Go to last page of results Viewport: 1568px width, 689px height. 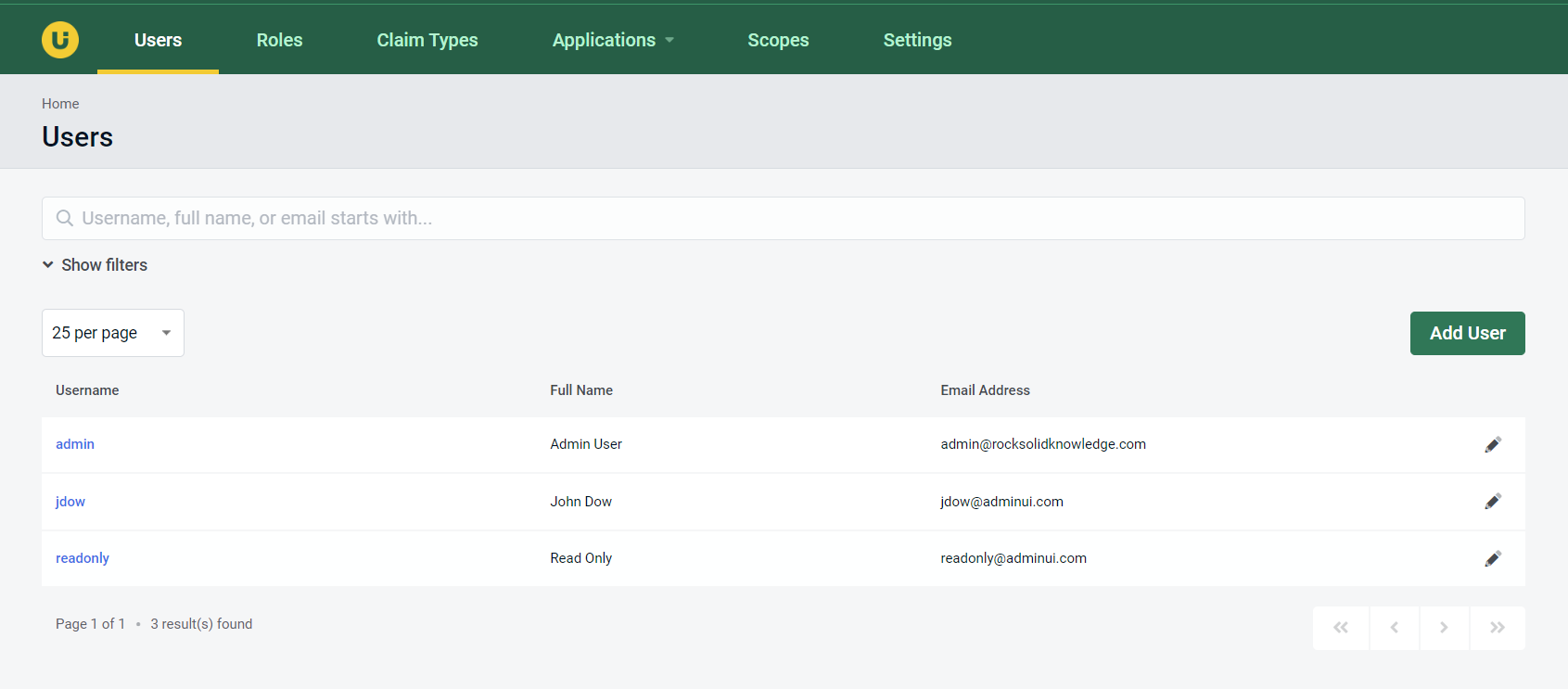click(1498, 628)
